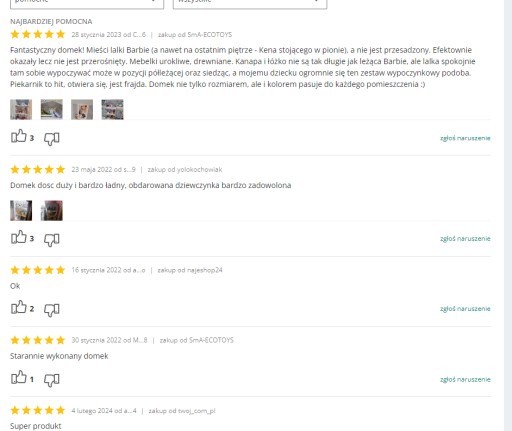Image resolution: width=512 pixels, height=431 pixels.
Task: Thumbs down the 'Domek dosc duży' review
Action: [x=52, y=239]
